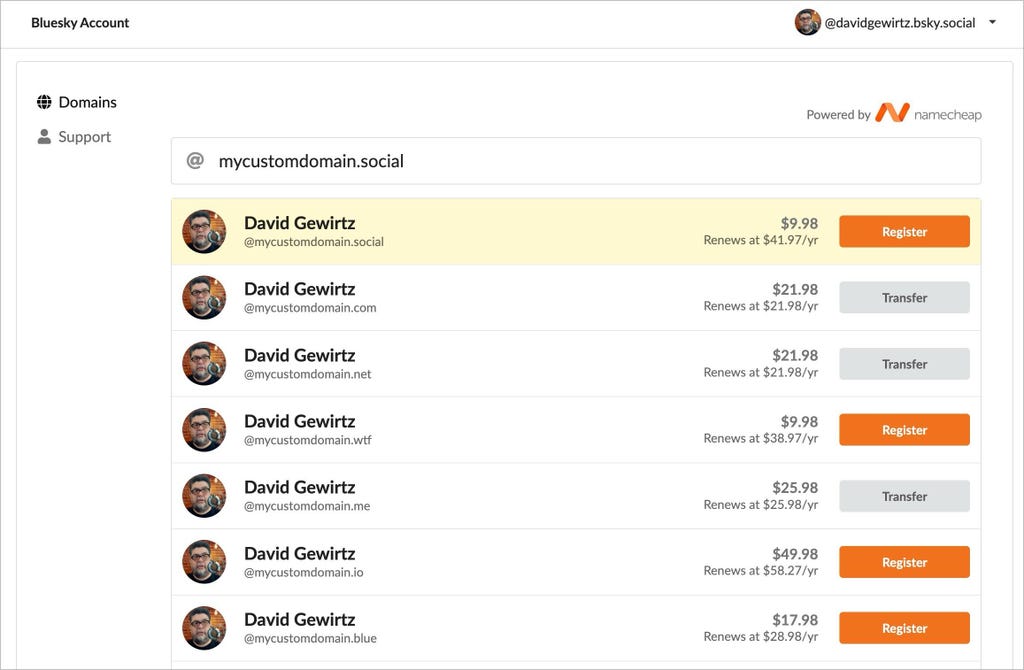Image resolution: width=1024 pixels, height=670 pixels.
Task: Click the 'Powered by' label
Action: 839,114
